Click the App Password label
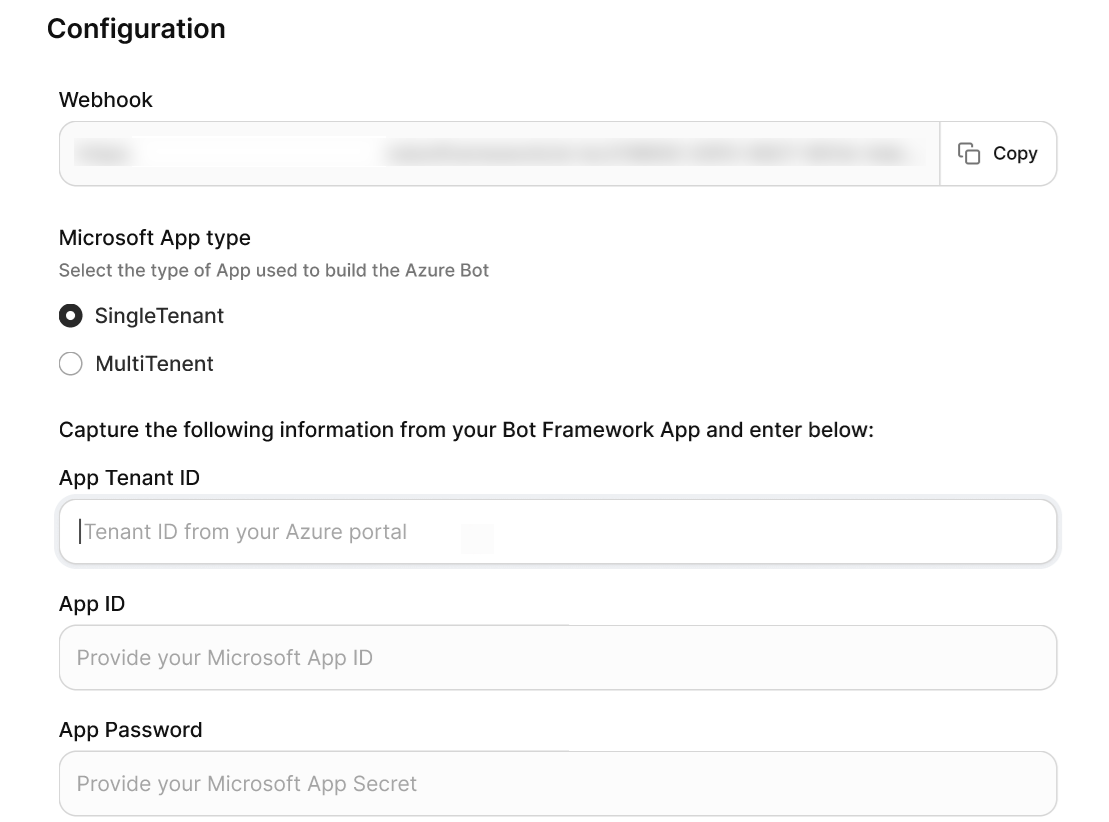The height and width of the screenshot is (822, 1109). 130,729
